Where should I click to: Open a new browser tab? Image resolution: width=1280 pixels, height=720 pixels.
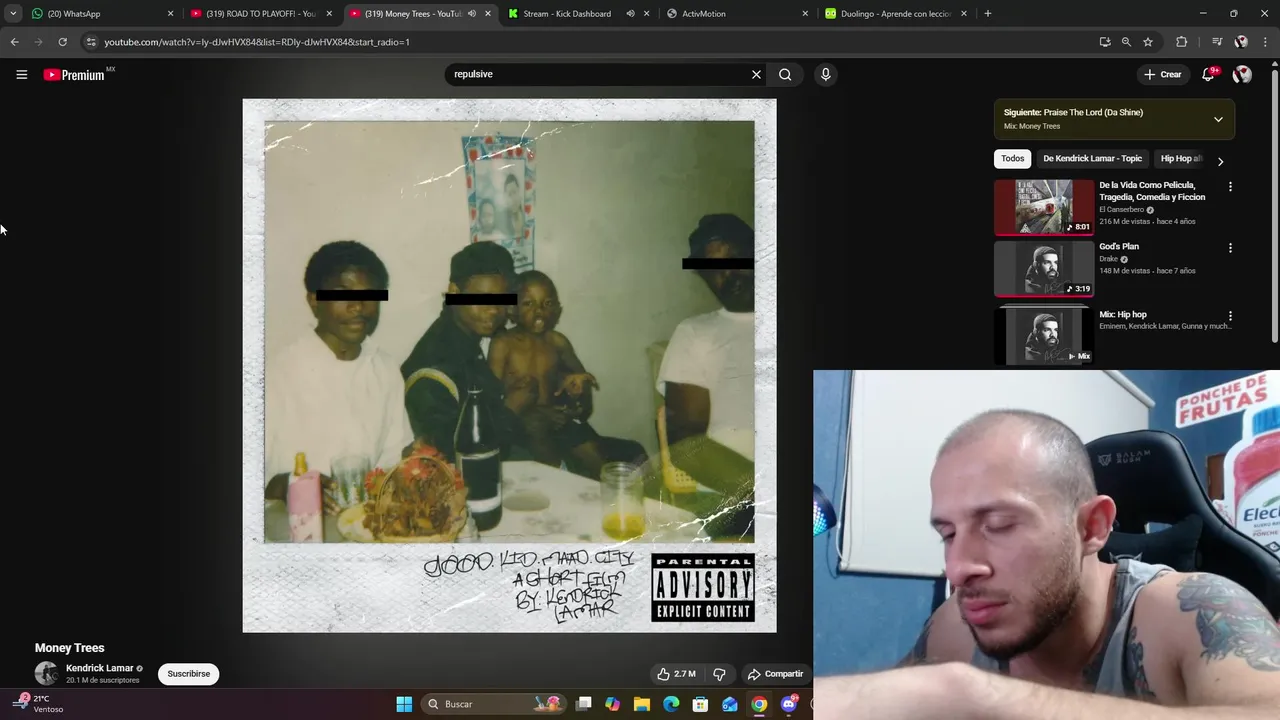point(988,14)
